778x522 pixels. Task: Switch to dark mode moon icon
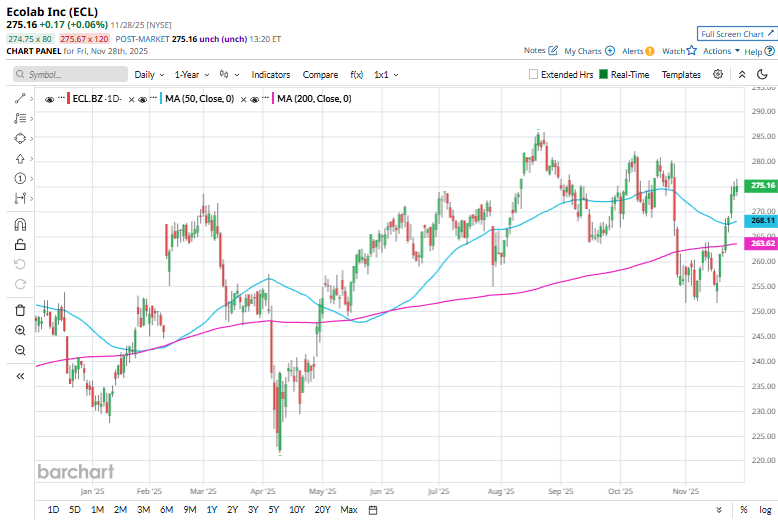762,74
